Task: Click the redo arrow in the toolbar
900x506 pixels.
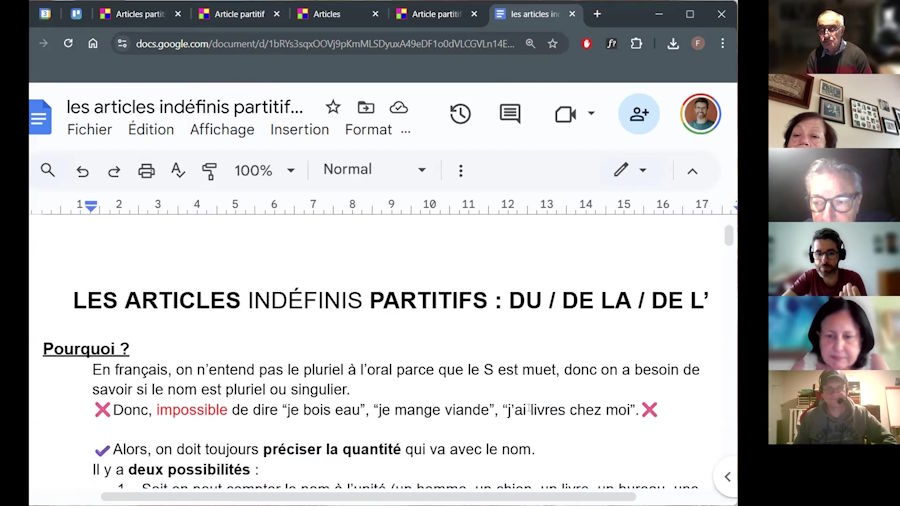Action: 114,171
